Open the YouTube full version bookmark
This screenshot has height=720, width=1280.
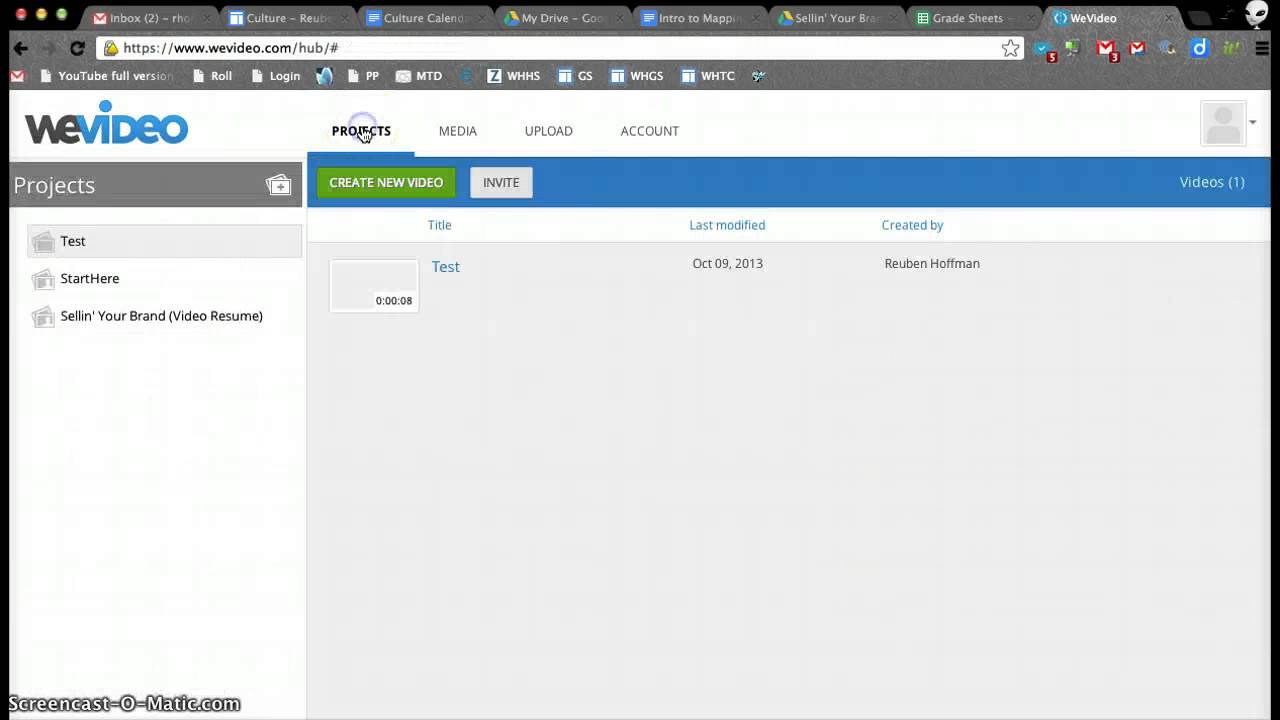106,76
